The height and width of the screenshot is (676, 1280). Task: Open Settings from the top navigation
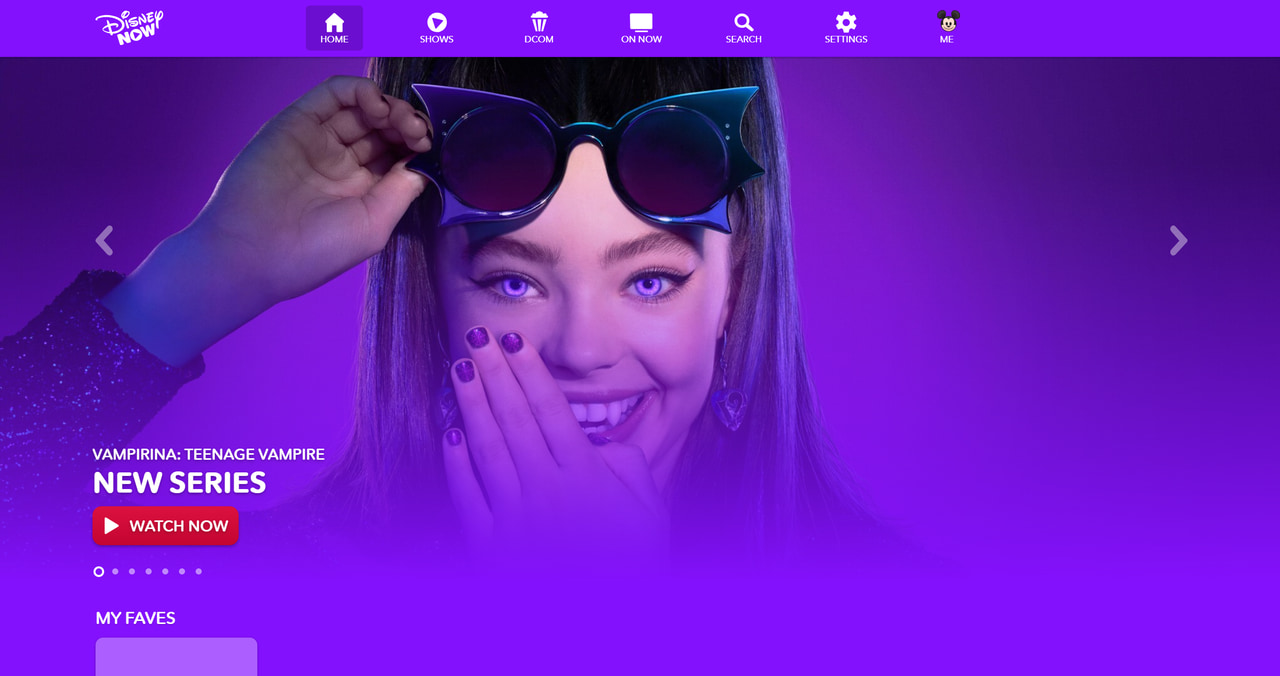tap(846, 28)
